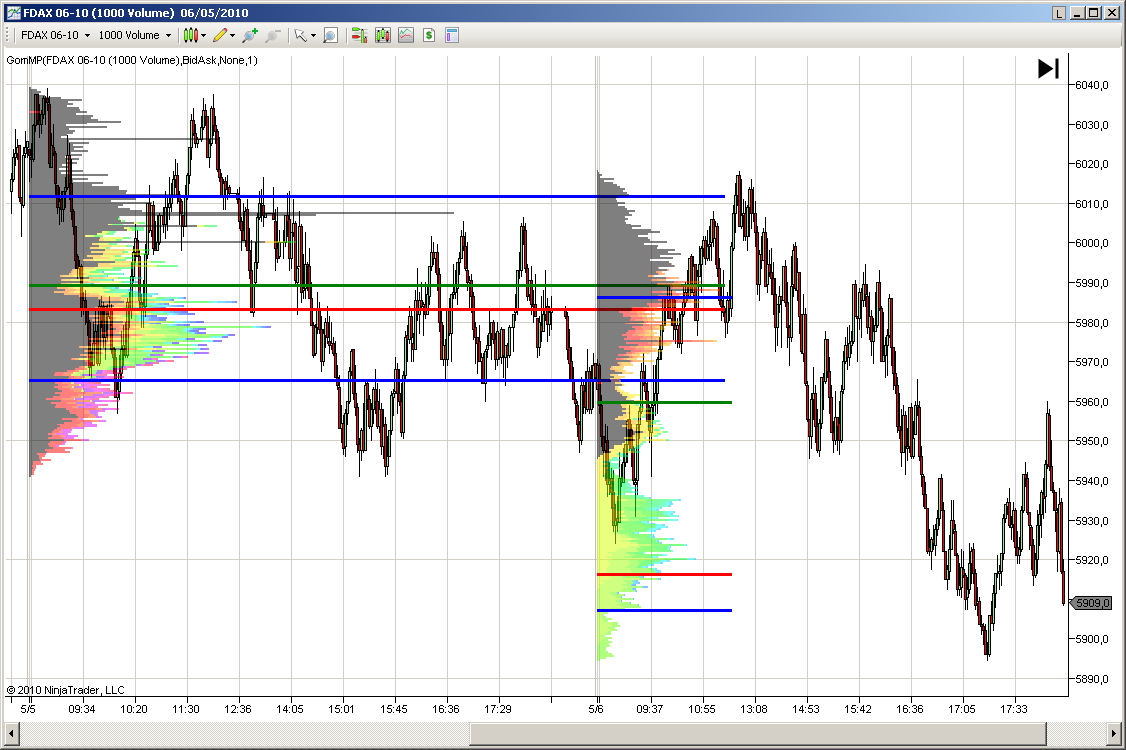Open the 1000 Volume interval dropdown
Viewport: 1126px width, 750px height.
134,35
